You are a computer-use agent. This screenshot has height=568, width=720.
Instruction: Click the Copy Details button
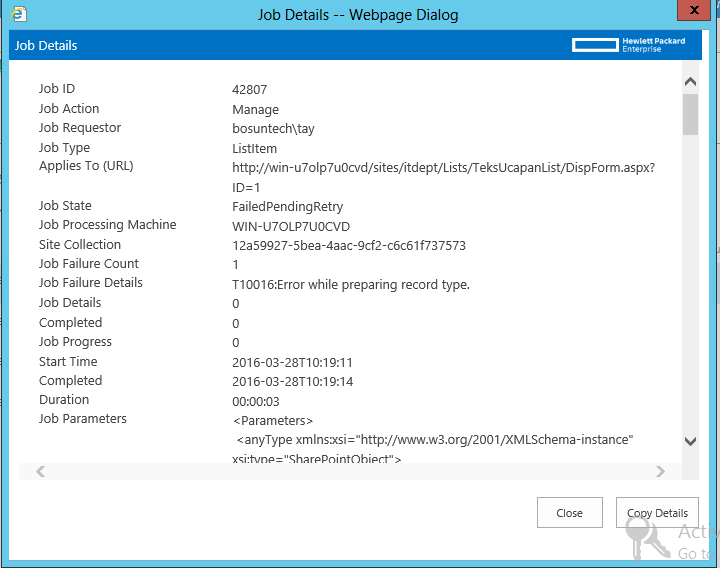pos(657,512)
